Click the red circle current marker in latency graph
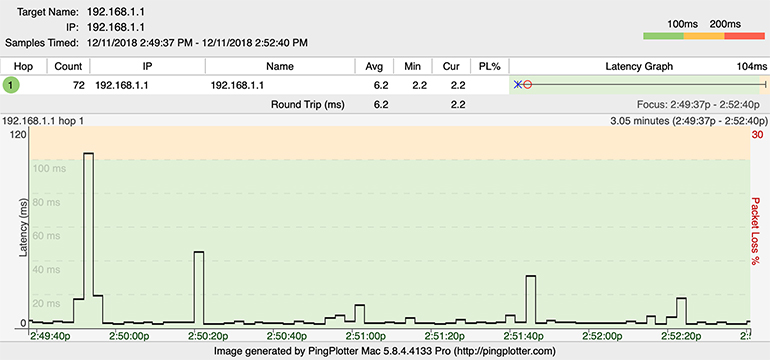770x360 pixels. (527, 84)
